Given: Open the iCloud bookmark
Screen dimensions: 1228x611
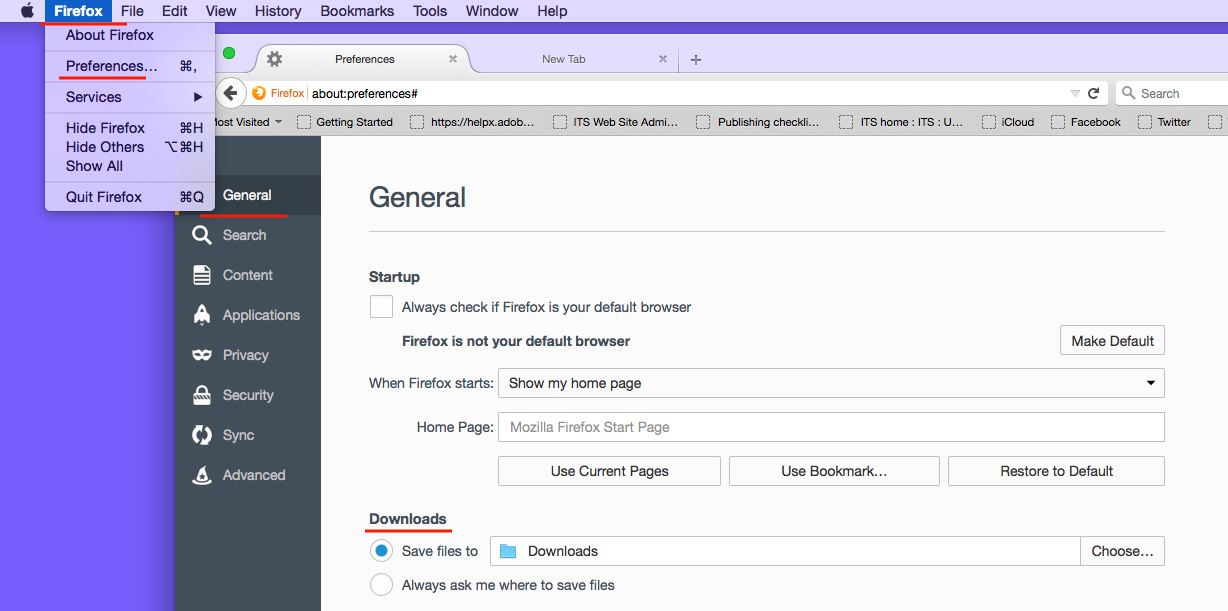Looking at the screenshot, I should (x=1008, y=122).
